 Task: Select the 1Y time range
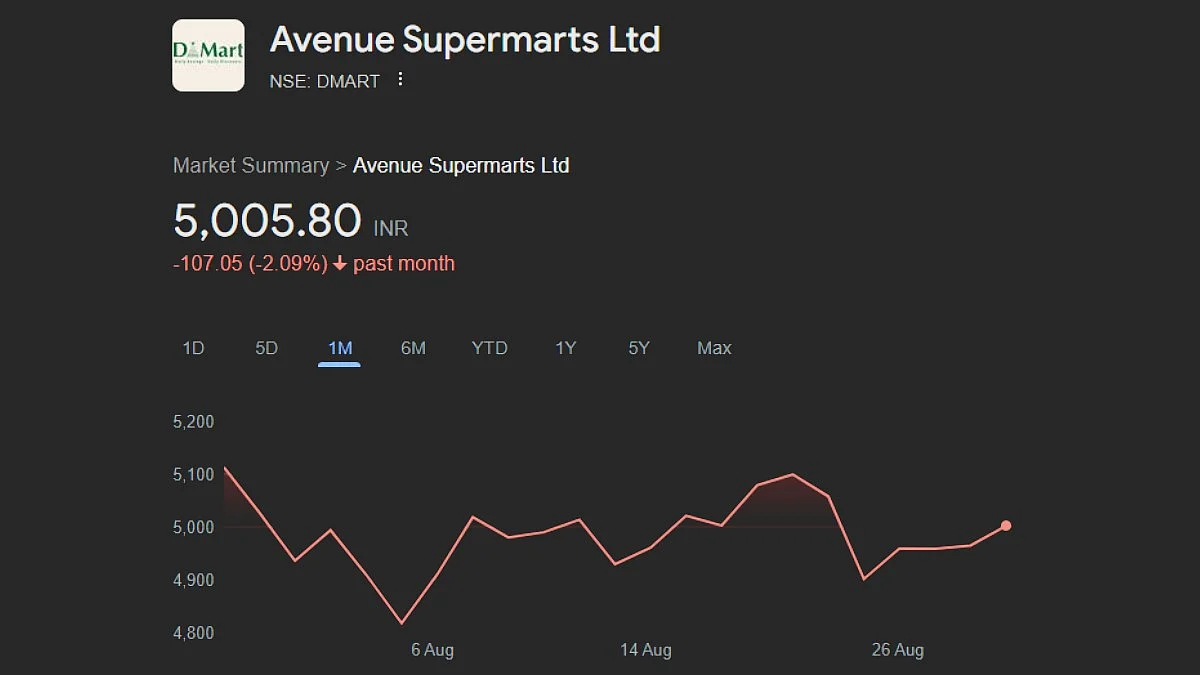[x=566, y=348]
